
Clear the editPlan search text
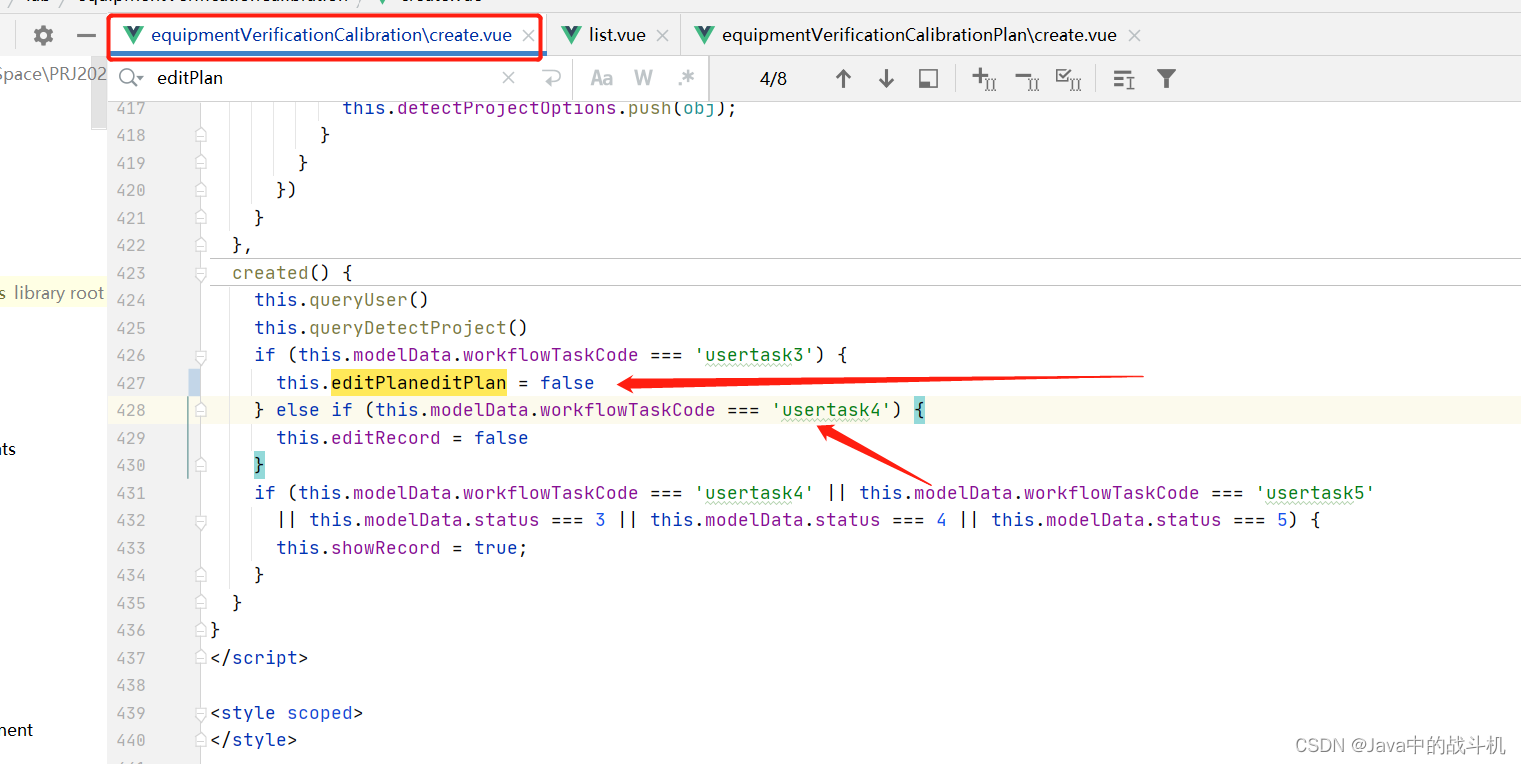pos(508,78)
